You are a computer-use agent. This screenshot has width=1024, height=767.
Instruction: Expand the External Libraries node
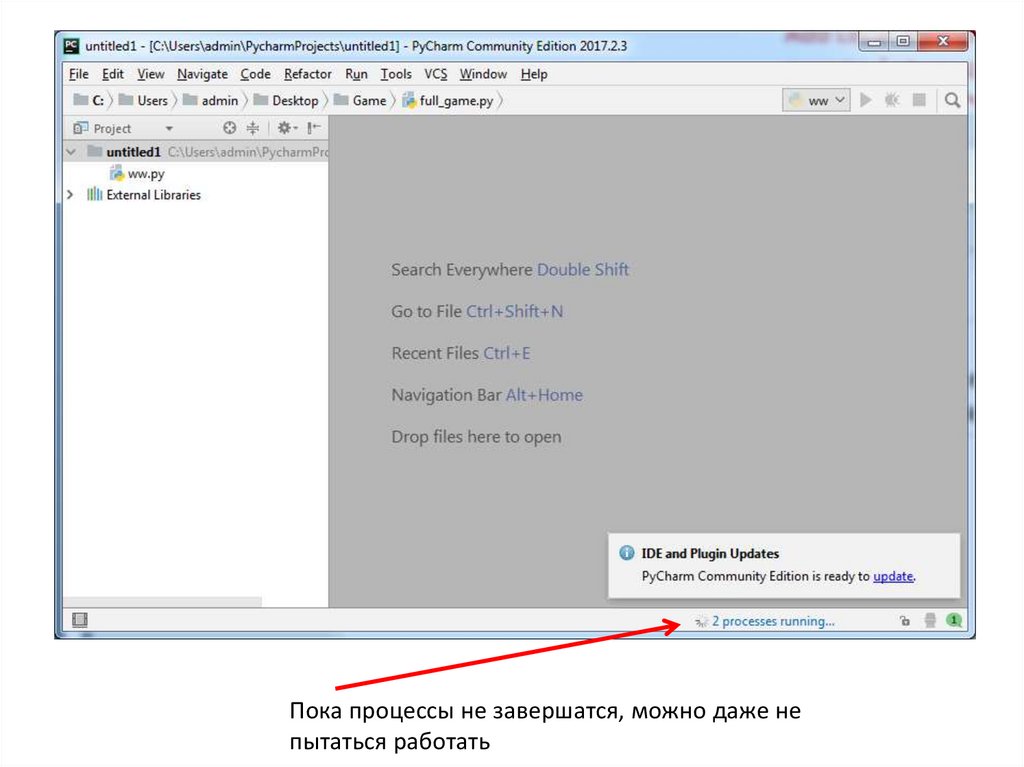click(70, 195)
